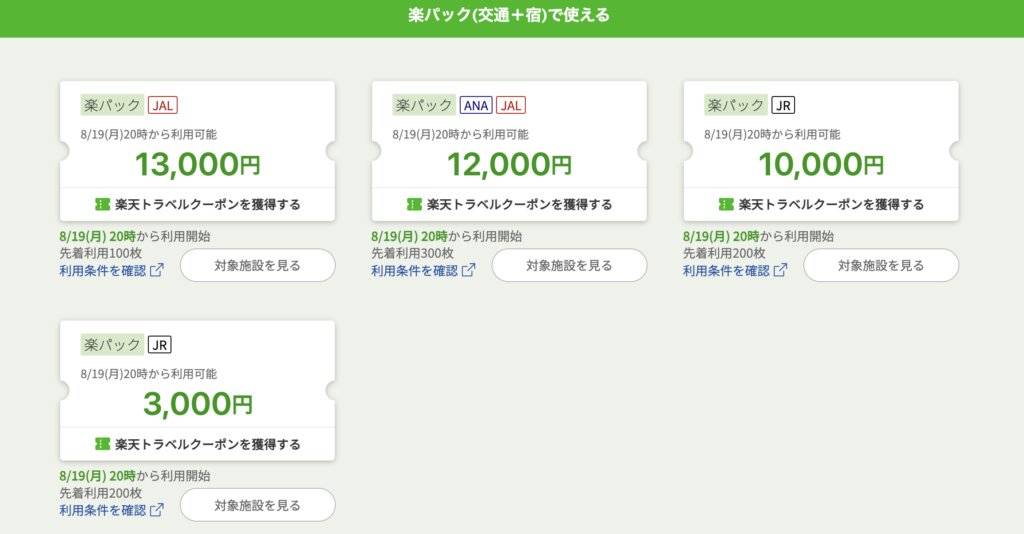The width and height of the screenshot is (1024, 534).
Task: Click external-link icon under 13,000円 coupon
Action: 157,270
